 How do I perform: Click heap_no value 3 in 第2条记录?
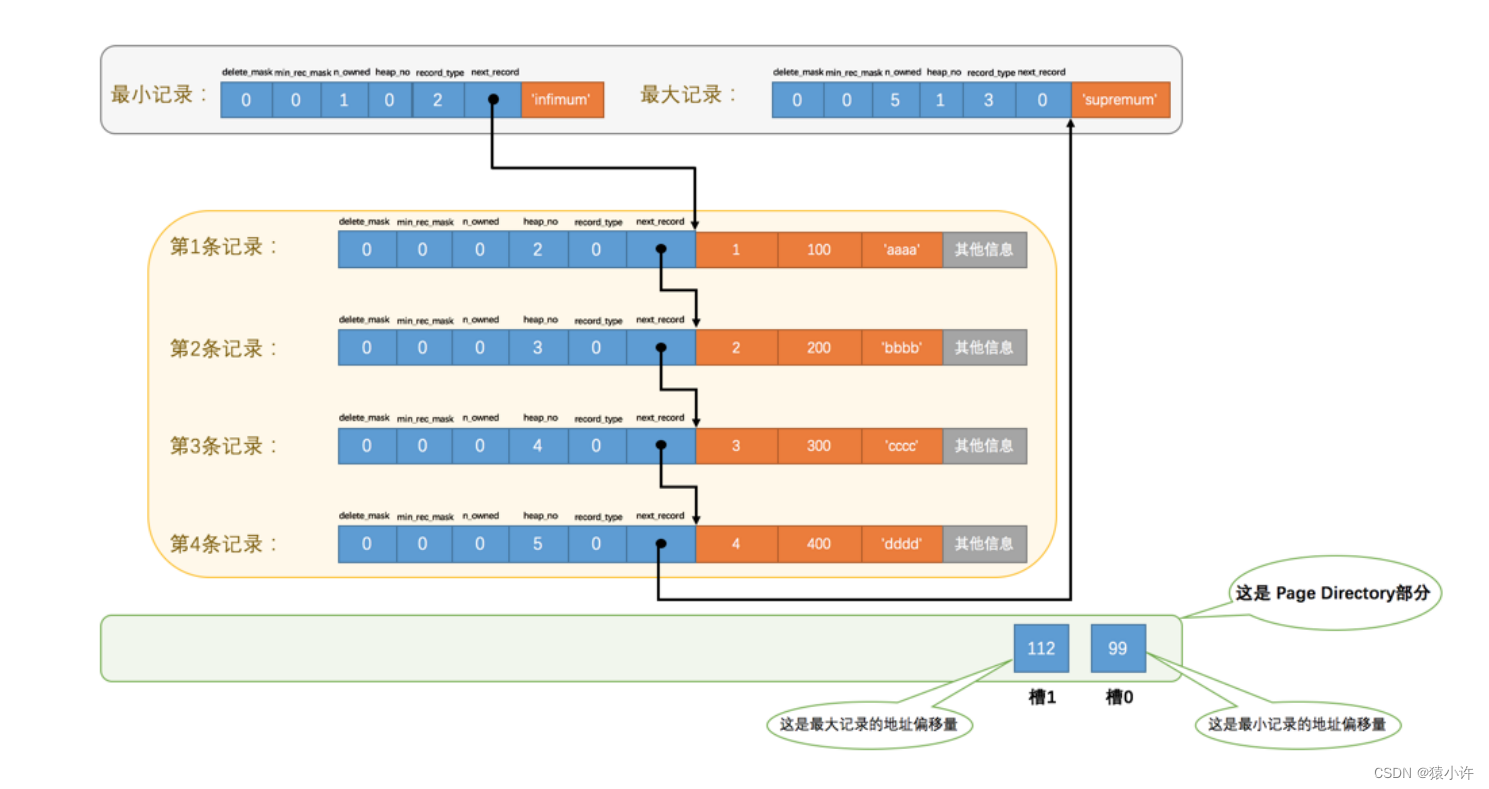pos(538,347)
